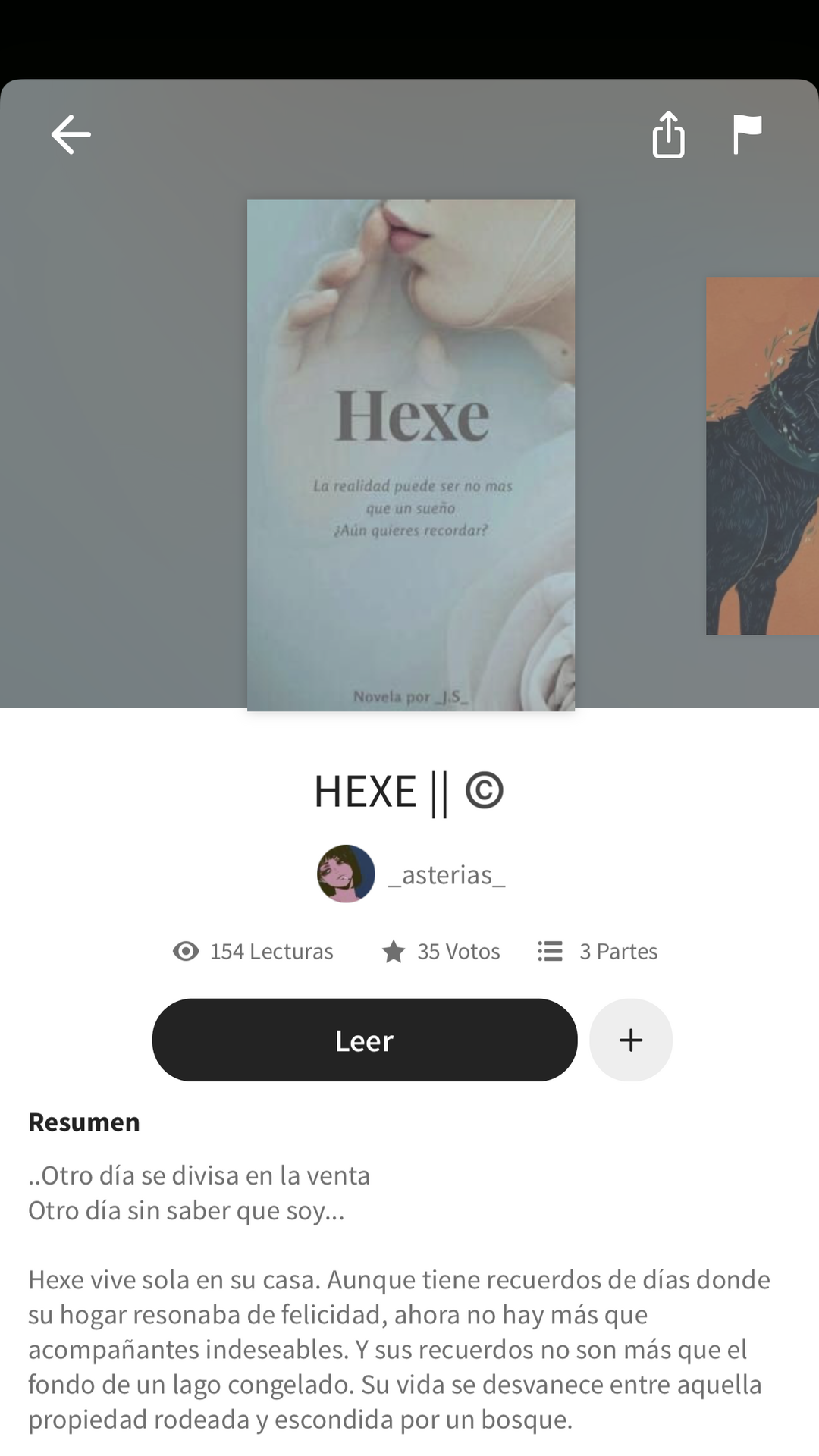Click the '..Otro día se divisa' intro lines
This screenshot has width=819, height=1456.
pyautogui.click(x=199, y=1193)
